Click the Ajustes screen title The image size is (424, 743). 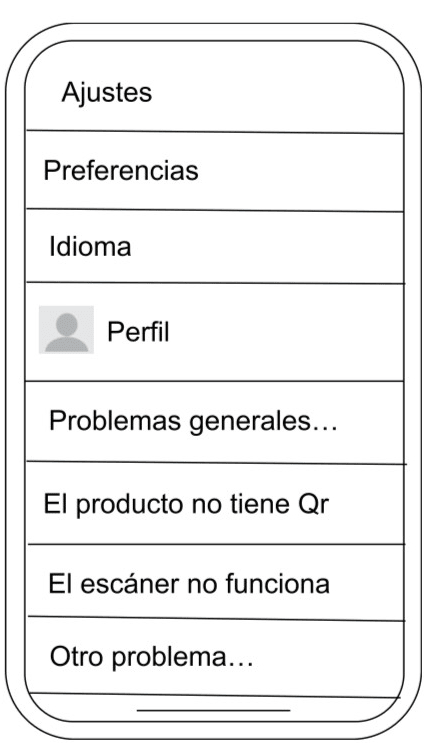coord(107,92)
